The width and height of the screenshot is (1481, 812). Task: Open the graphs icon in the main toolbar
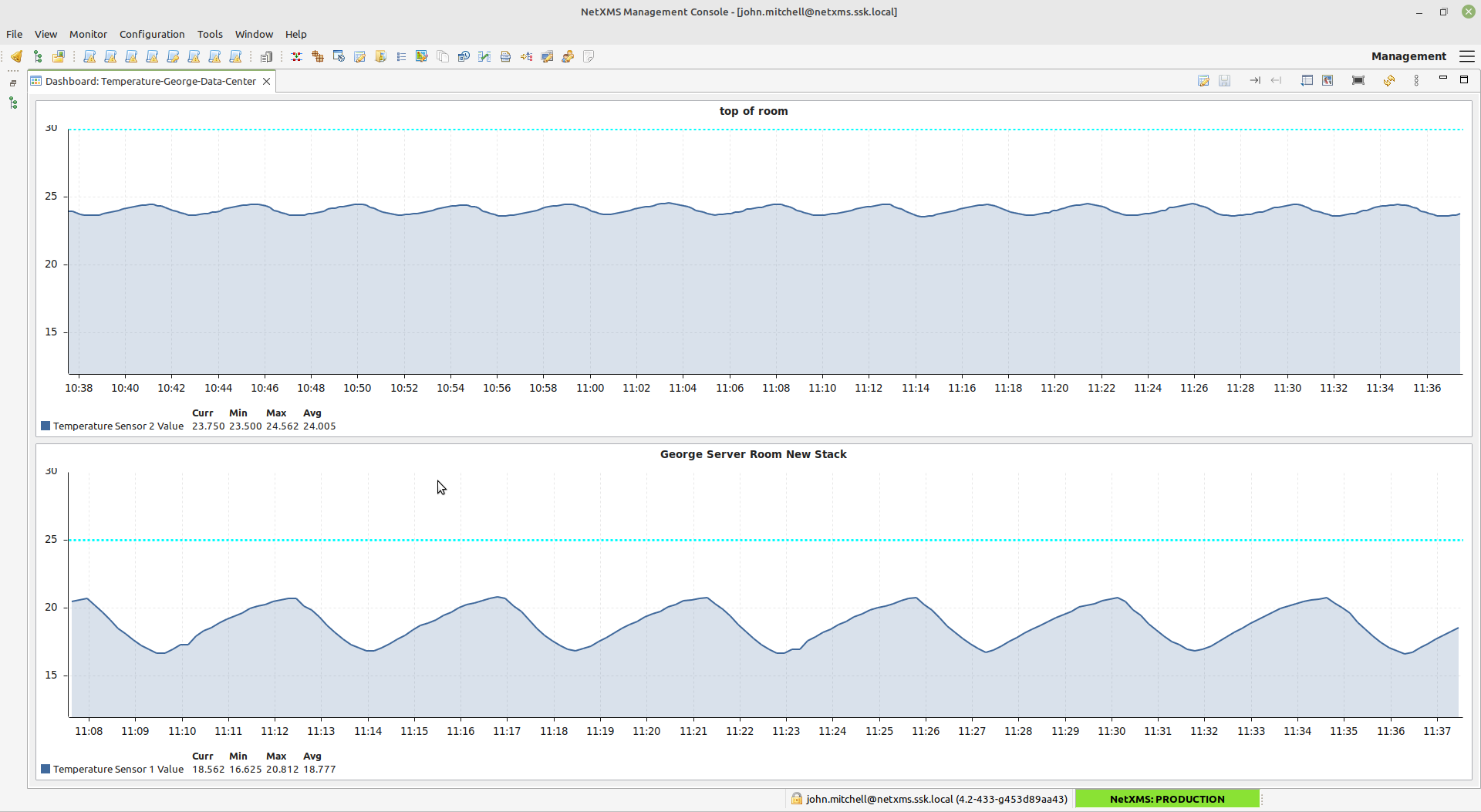click(484, 56)
